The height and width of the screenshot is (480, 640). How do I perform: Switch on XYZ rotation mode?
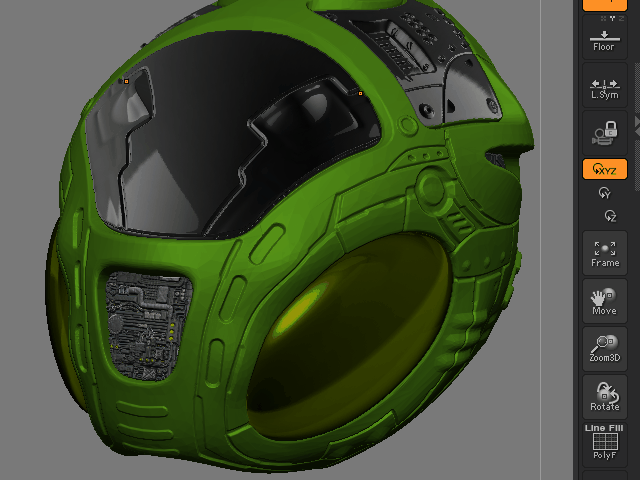pyautogui.click(x=604, y=170)
